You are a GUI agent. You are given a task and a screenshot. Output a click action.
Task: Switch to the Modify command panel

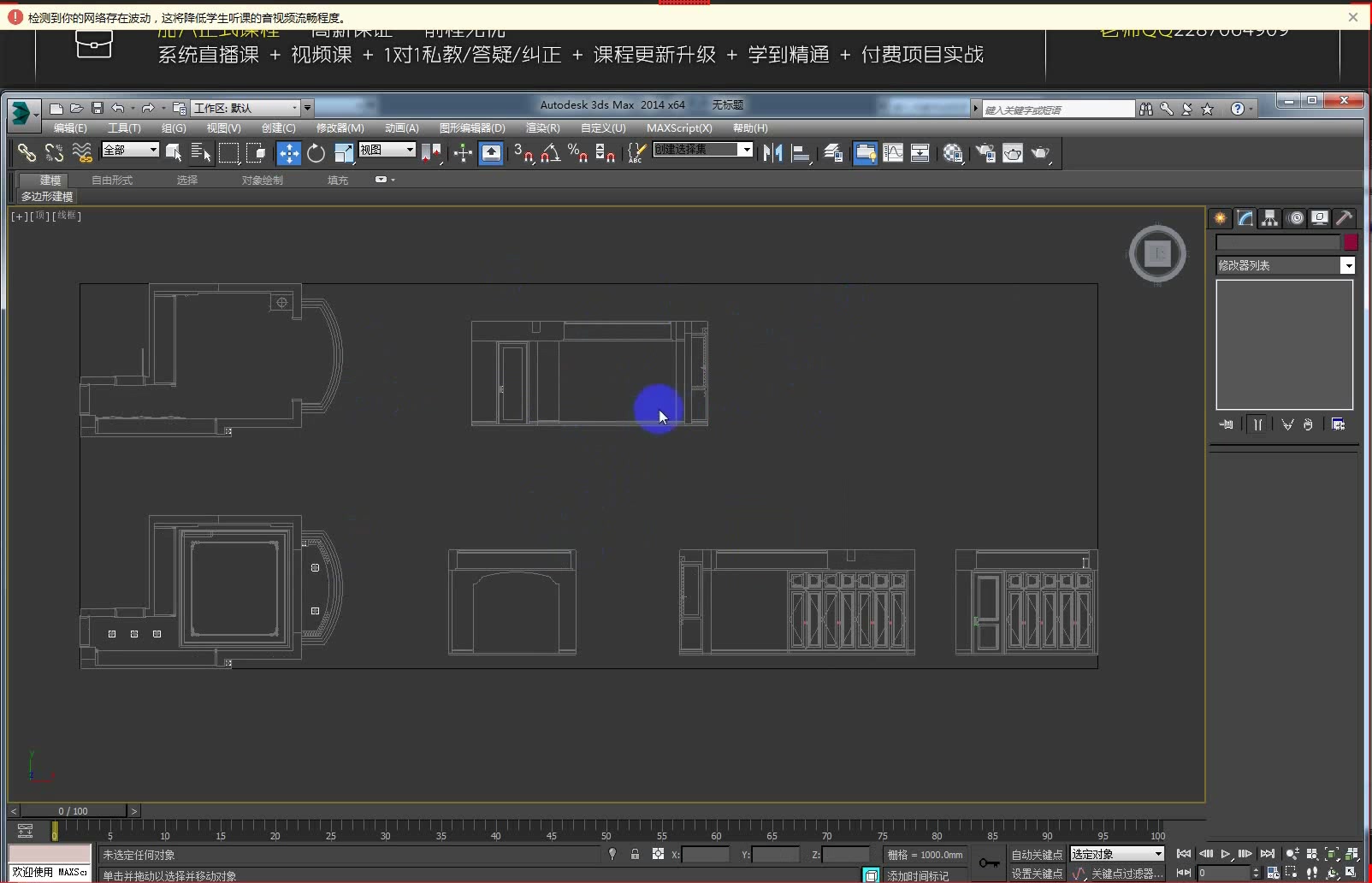click(x=1245, y=218)
